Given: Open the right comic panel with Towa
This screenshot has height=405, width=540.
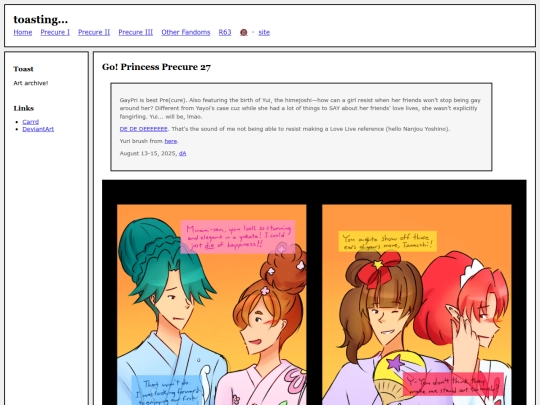Looking at the screenshot, I should tap(417, 305).
